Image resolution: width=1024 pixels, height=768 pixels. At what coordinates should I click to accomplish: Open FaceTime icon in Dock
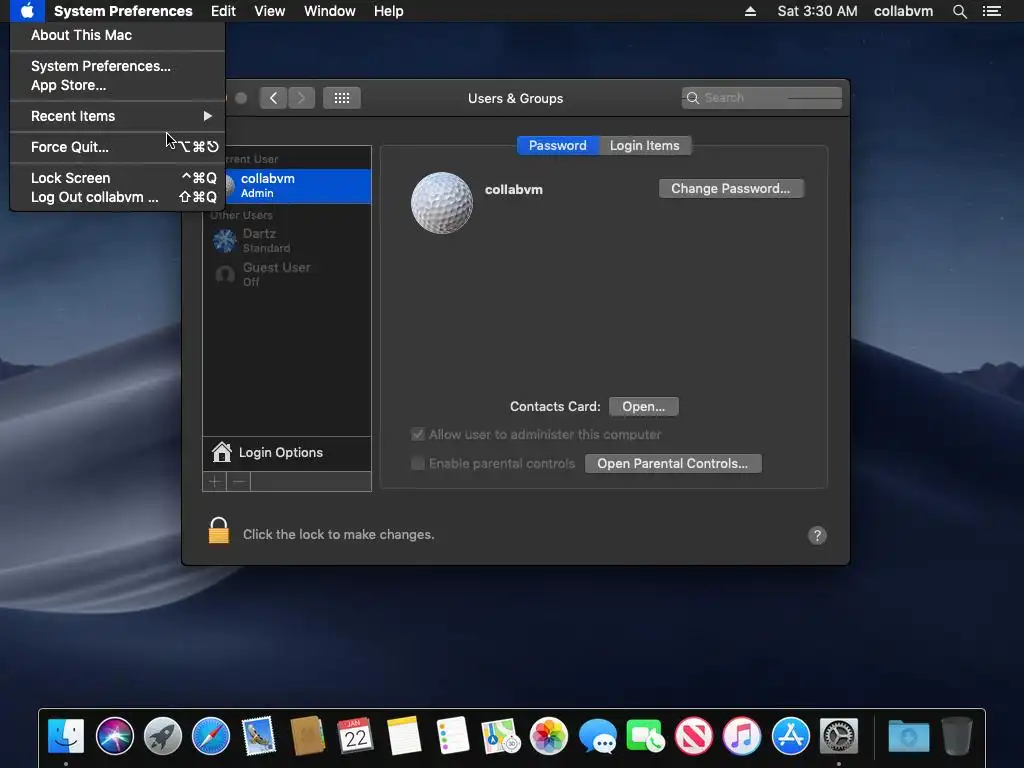646,736
